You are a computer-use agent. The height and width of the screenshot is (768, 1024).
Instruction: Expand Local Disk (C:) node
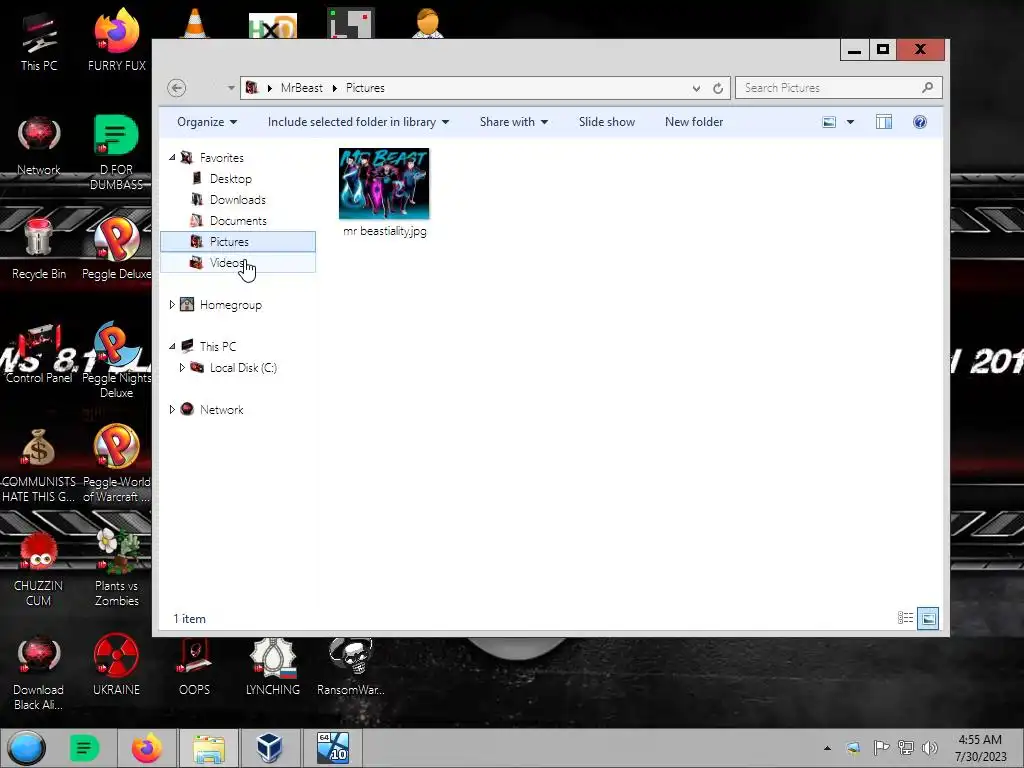coord(182,368)
